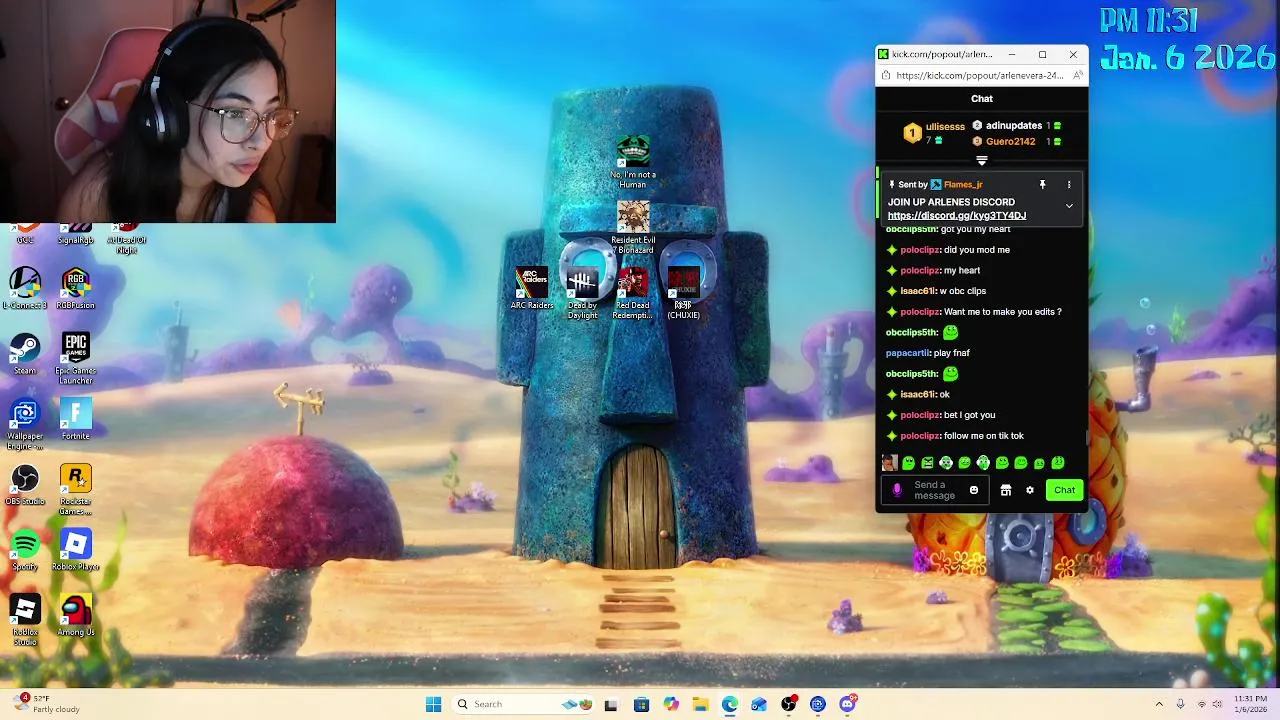Open the L-Connect 3 desktop icon
The image size is (1280, 720).
(25, 289)
